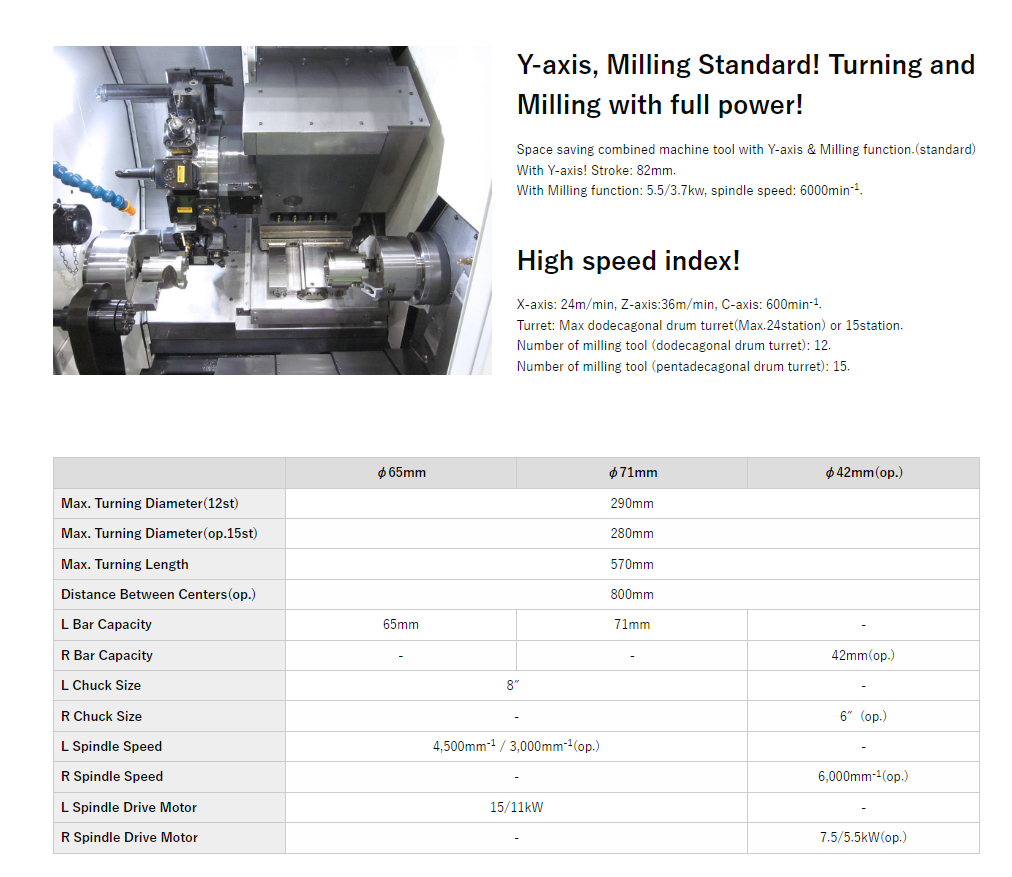Click the 'R Chuck Size' row label
Image resolution: width=1012 pixels, height=877 pixels.
coord(102,716)
